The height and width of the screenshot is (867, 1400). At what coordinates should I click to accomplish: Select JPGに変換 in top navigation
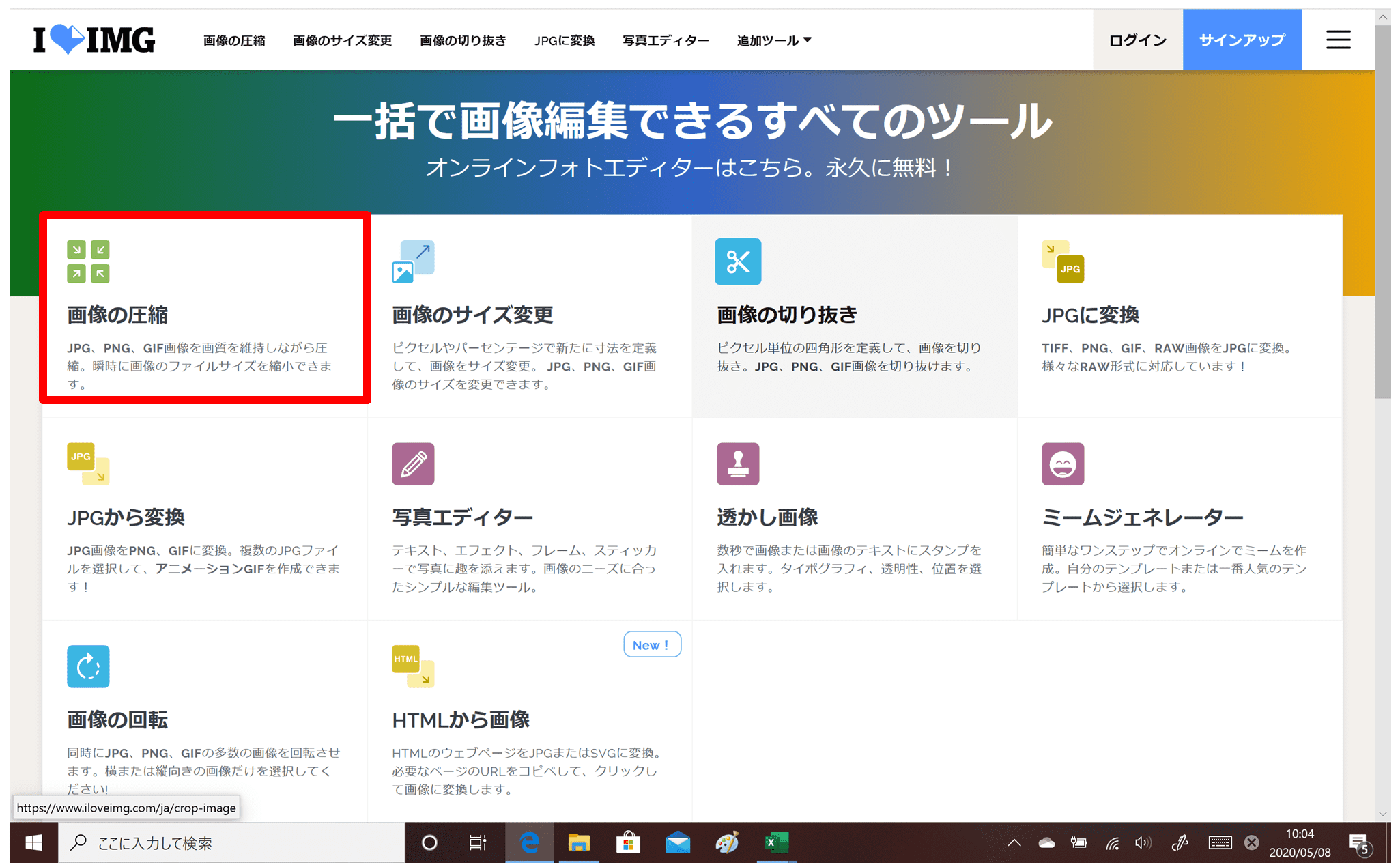tap(565, 40)
